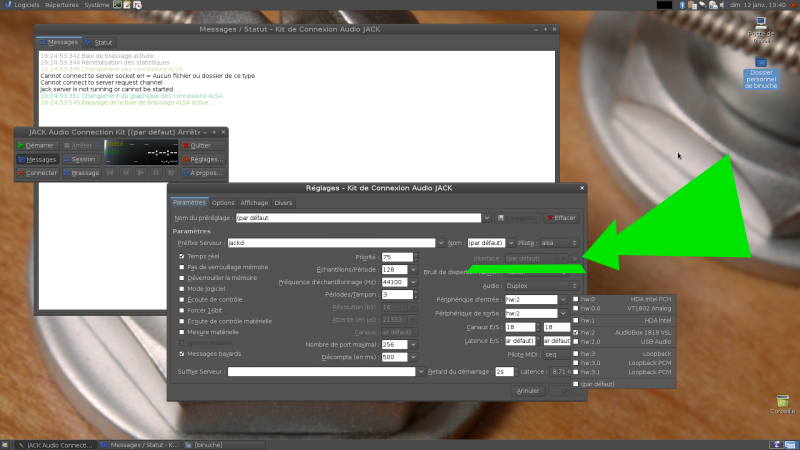Click the Arrêter button

point(81,145)
